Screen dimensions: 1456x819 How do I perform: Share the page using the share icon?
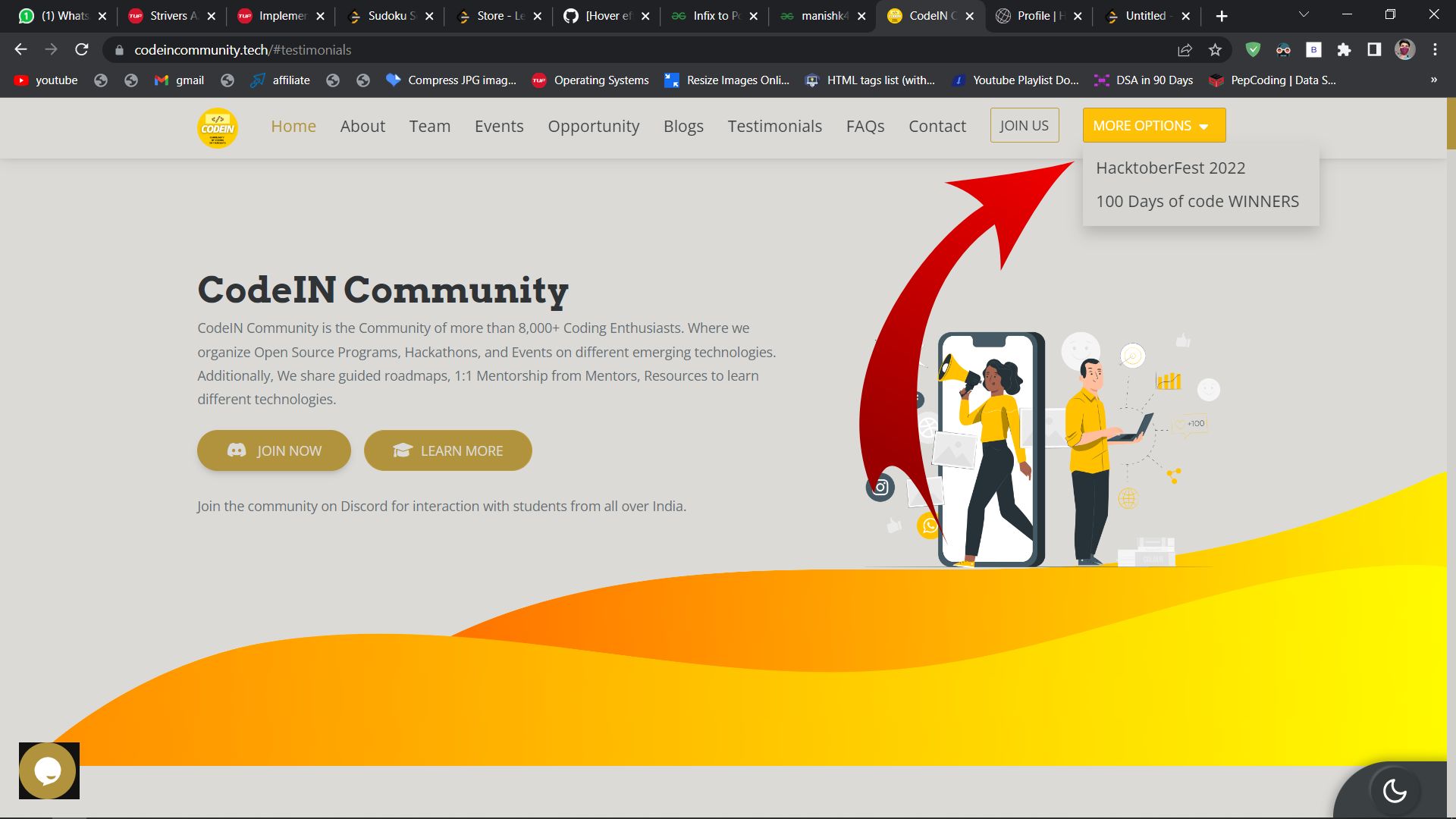1185,49
